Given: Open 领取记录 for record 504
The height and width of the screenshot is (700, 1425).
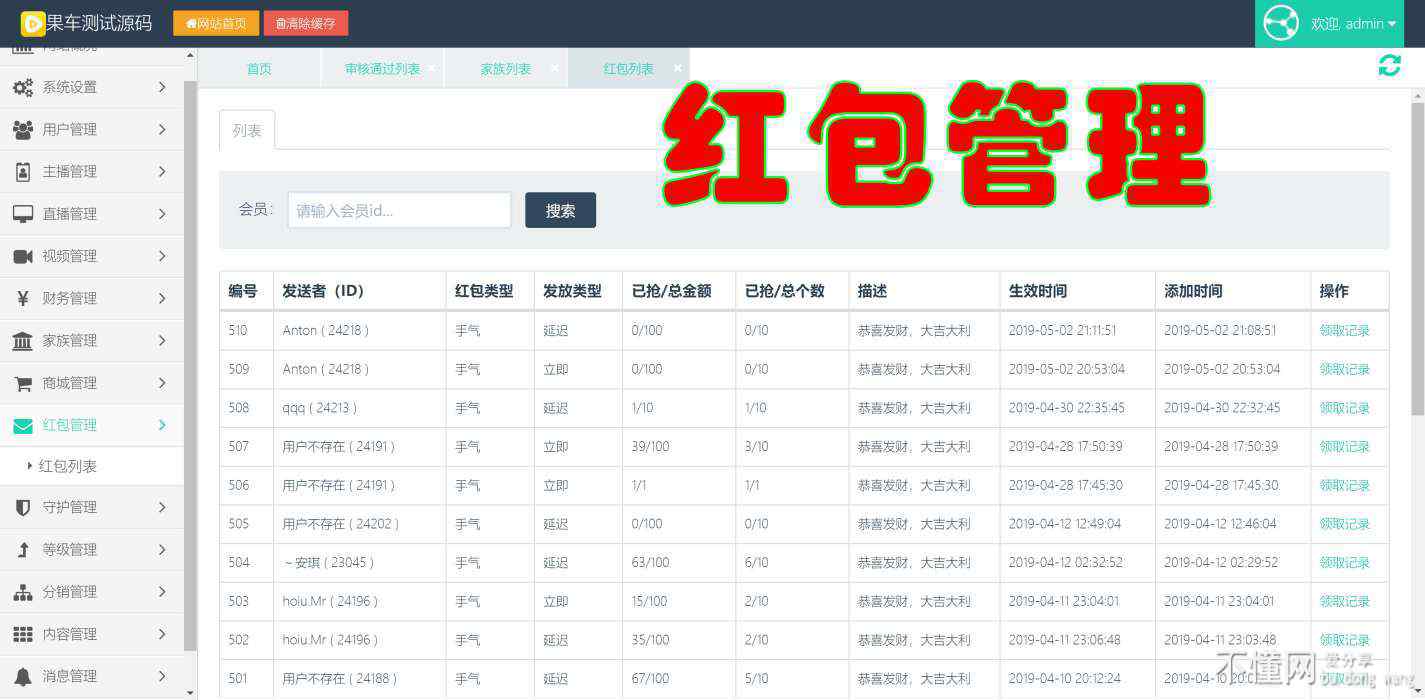Looking at the screenshot, I should (1344, 562).
